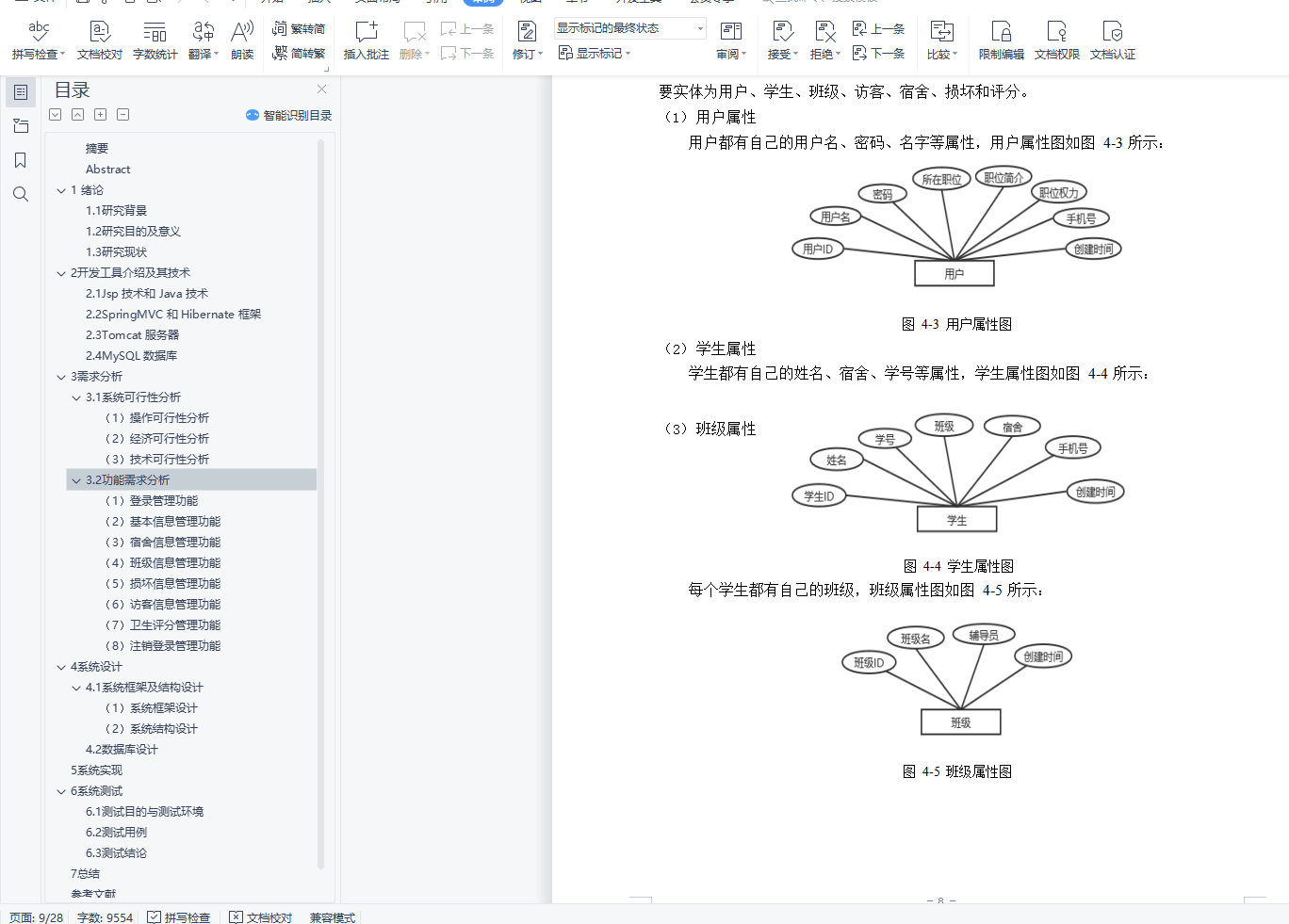Start 朗读 read-aloud tool
This screenshot has height=924, width=1289.
click(242, 41)
